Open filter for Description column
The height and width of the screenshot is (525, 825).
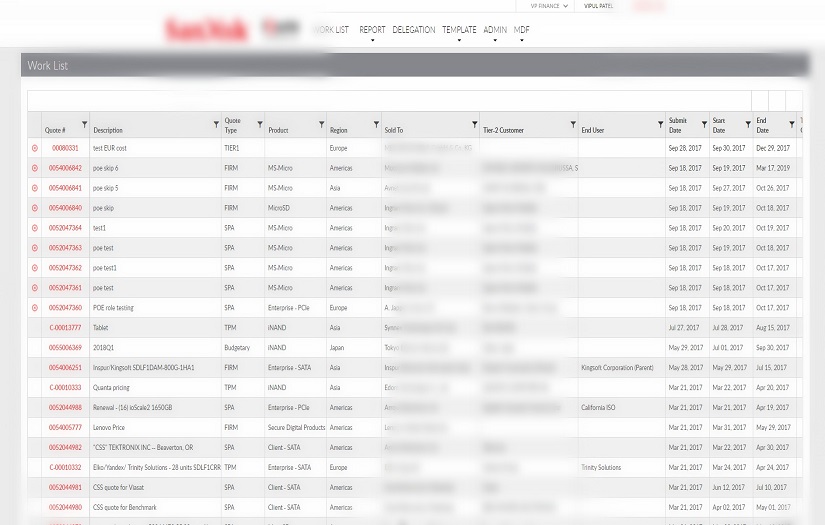[x=216, y=125]
